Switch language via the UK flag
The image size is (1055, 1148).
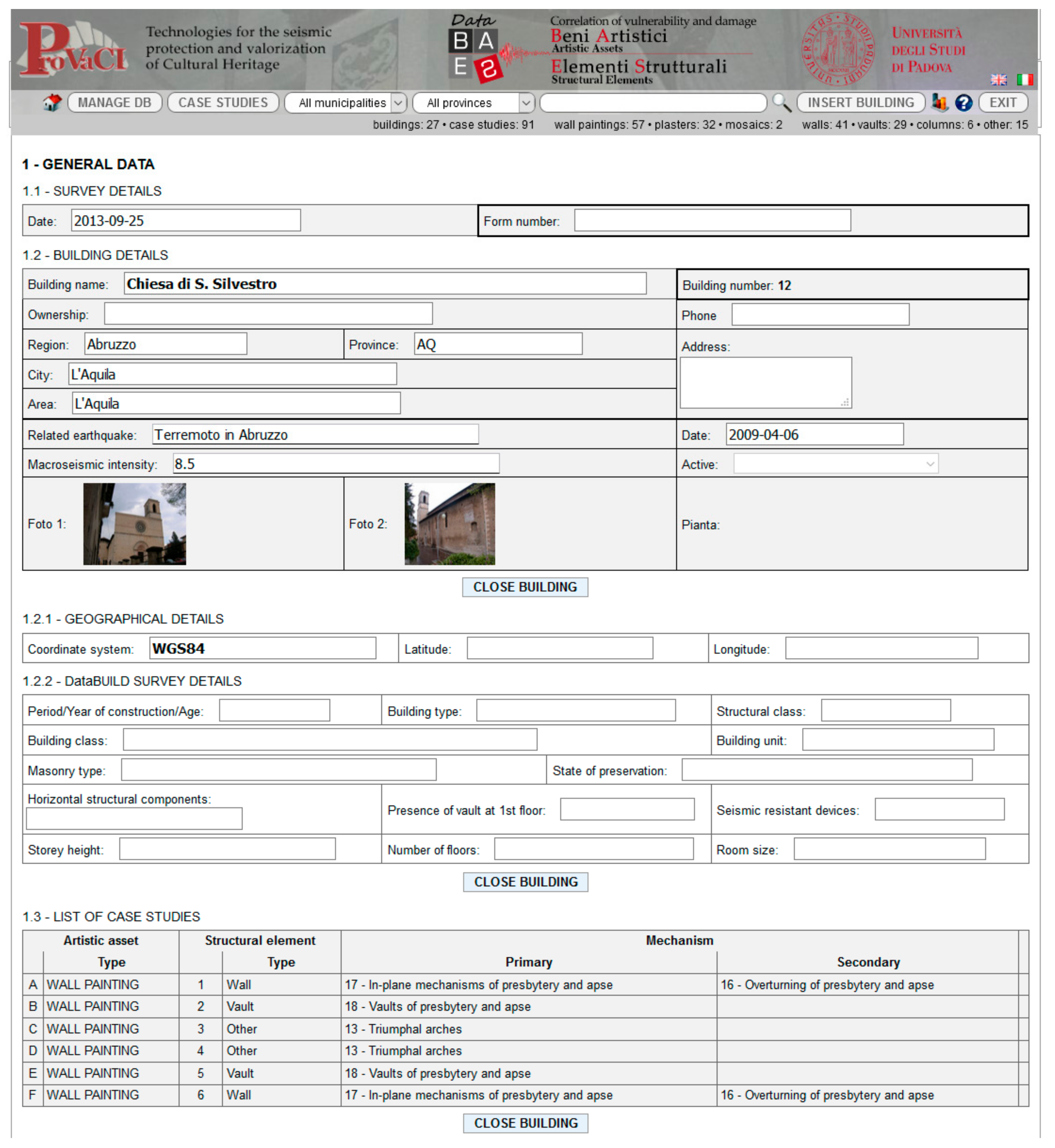[998, 80]
